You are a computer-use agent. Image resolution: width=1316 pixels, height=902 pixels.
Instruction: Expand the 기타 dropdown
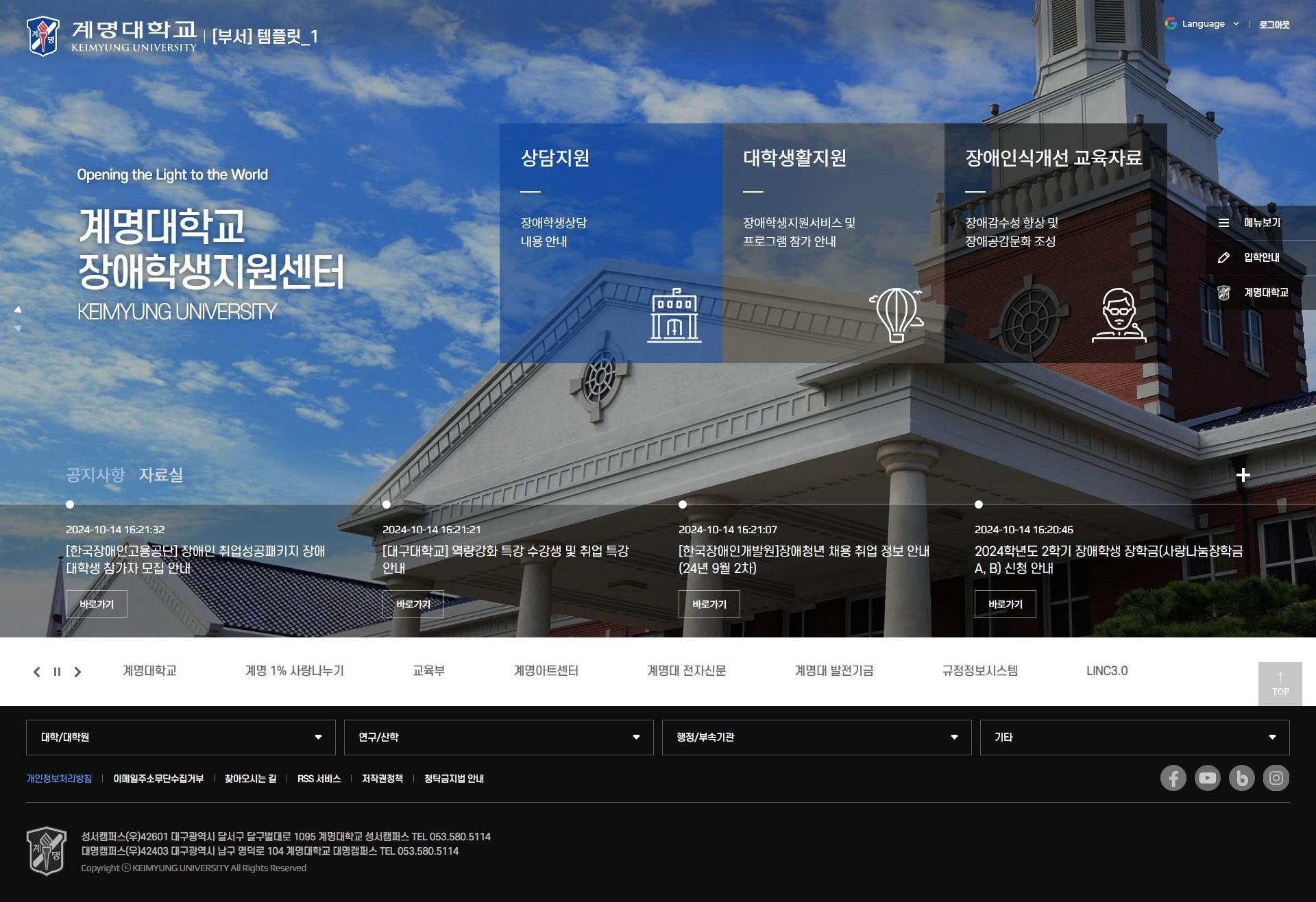click(1135, 738)
